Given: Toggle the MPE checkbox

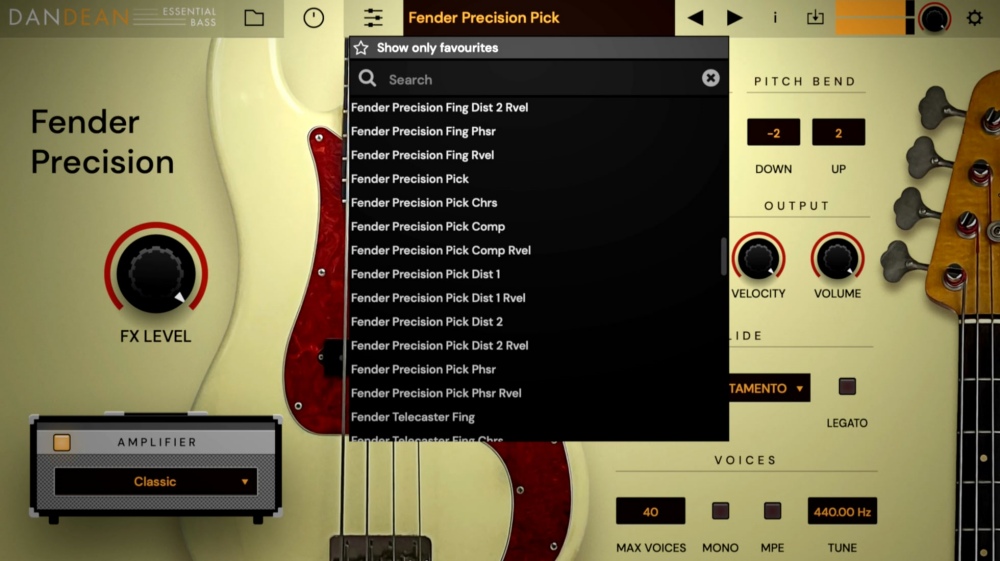Looking at the screenshot, I should [x=772, y=511].
